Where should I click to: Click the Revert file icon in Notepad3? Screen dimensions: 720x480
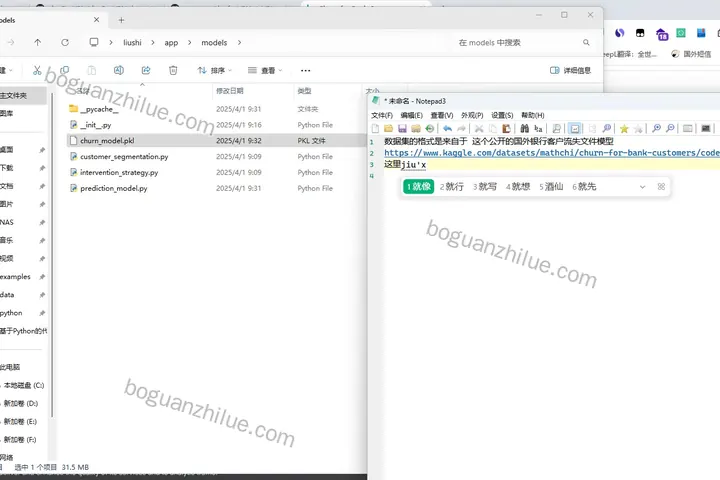coord(429,129)
